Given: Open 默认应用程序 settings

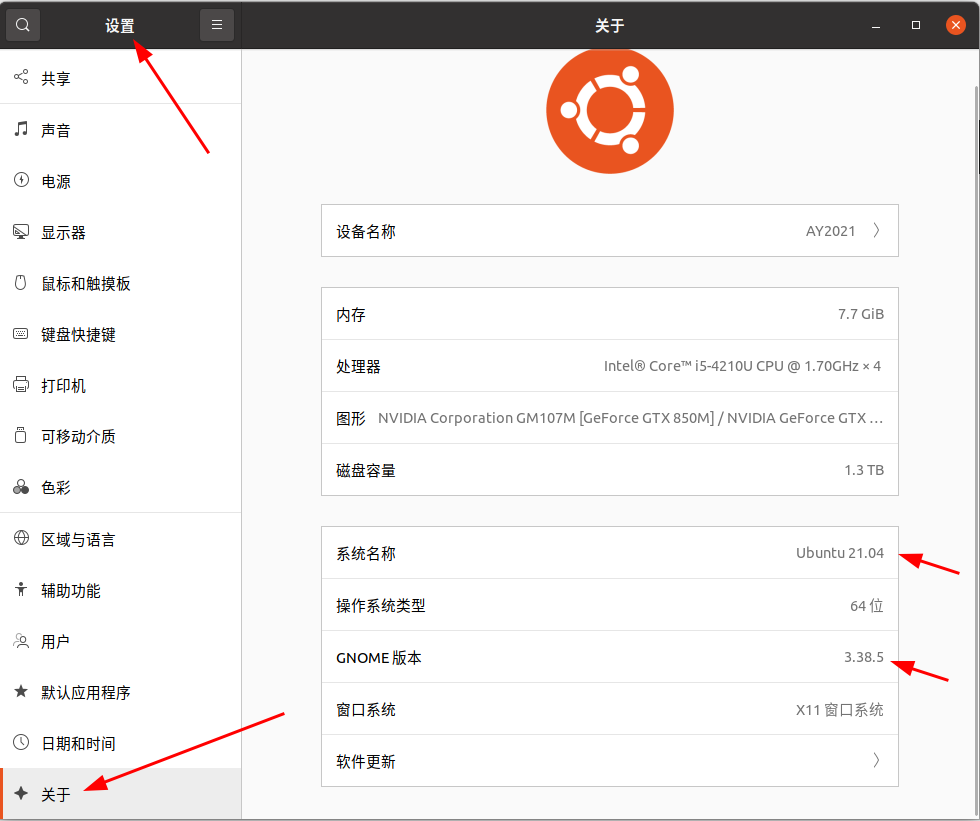Looking at the screenshot, I should click(x=121, y=692).
